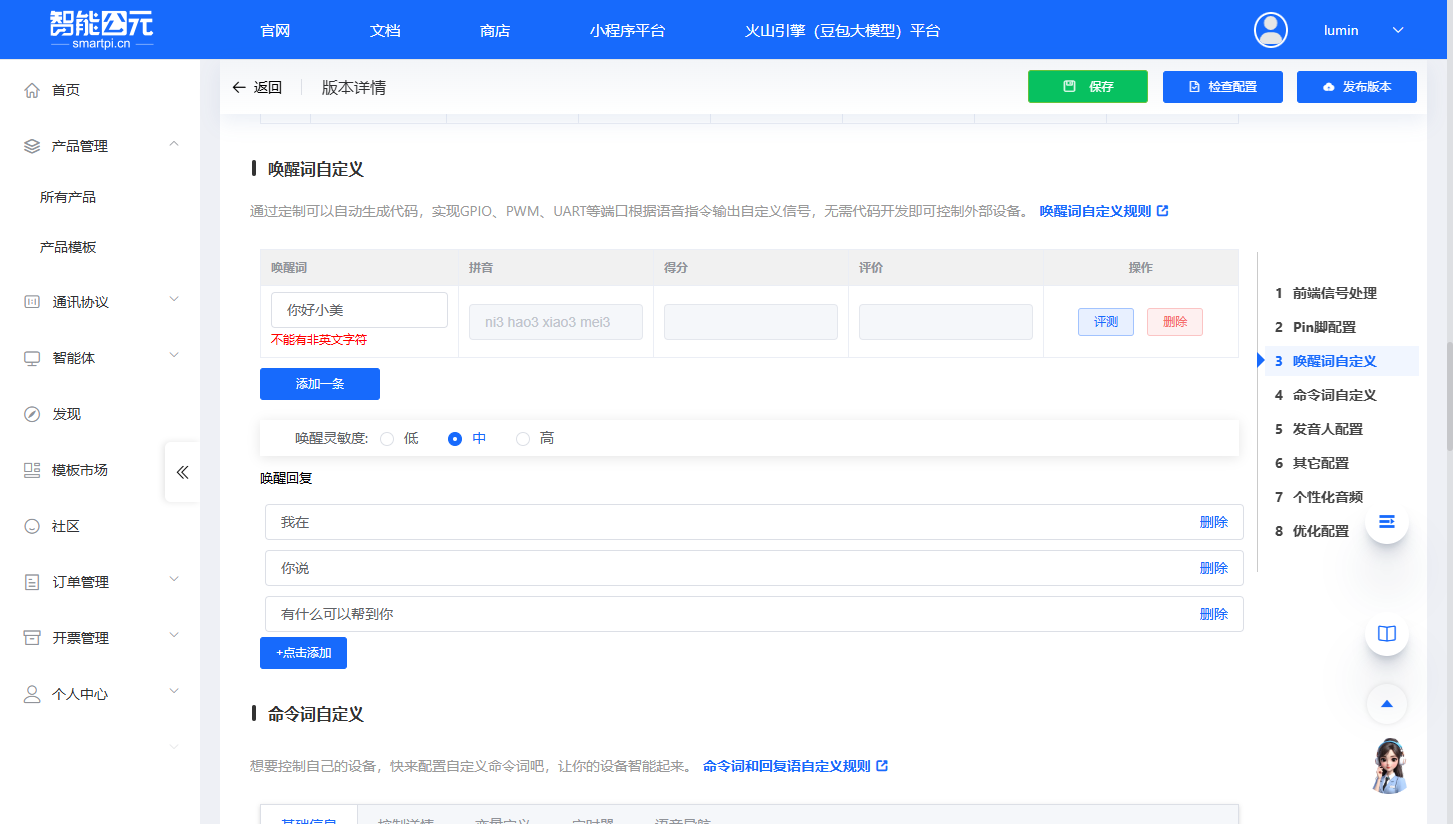Click the 唤醒词 input containing 你好小美
Viewport: 1453px width, 824px height.
359,310
